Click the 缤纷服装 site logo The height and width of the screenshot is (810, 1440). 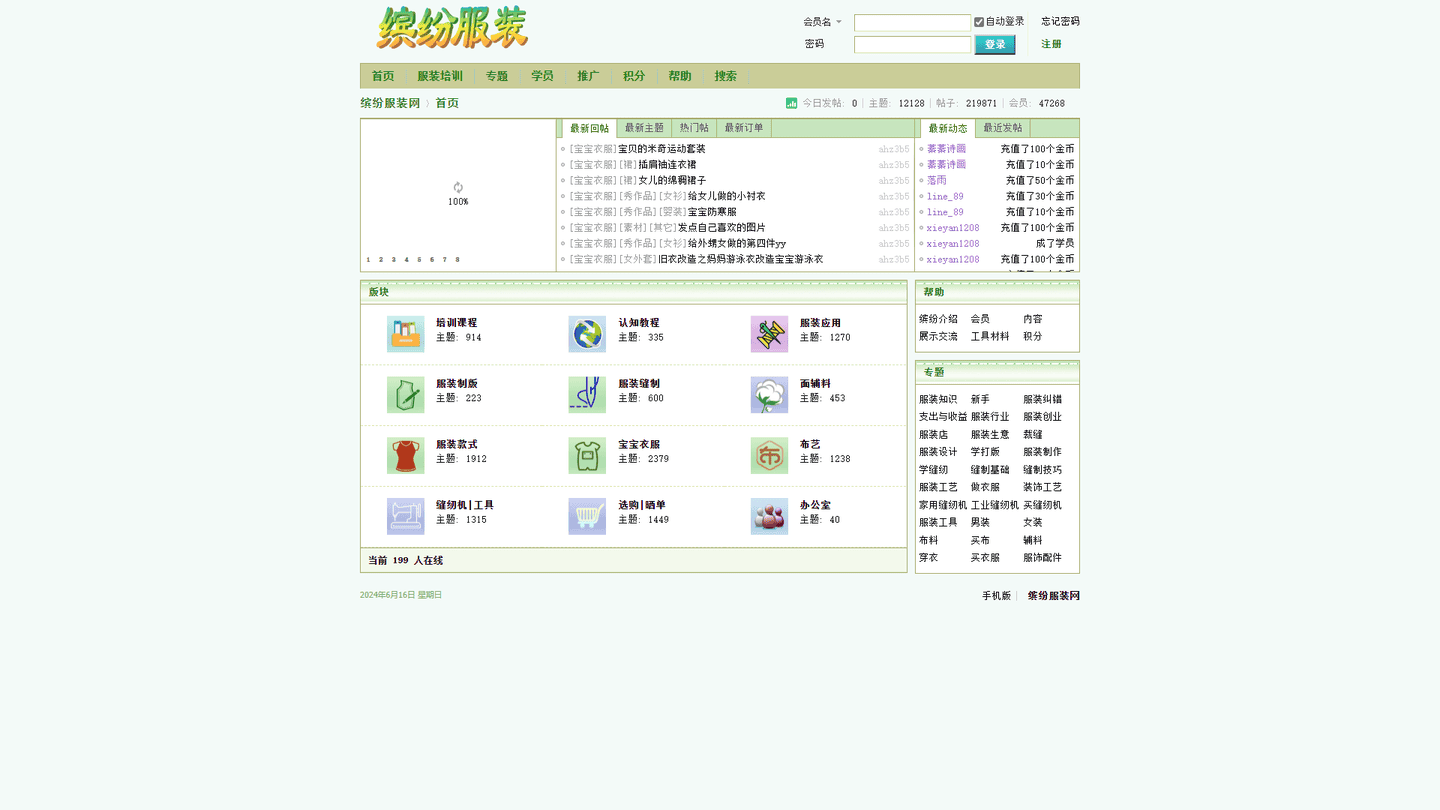pyautogui.click(x=452, y=28)
